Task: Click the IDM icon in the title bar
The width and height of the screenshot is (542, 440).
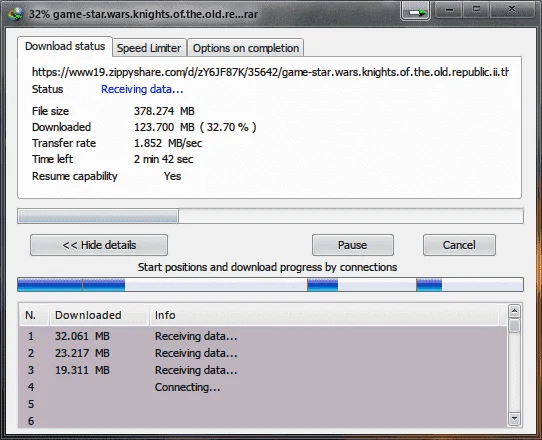Action: tap(15, 14)
